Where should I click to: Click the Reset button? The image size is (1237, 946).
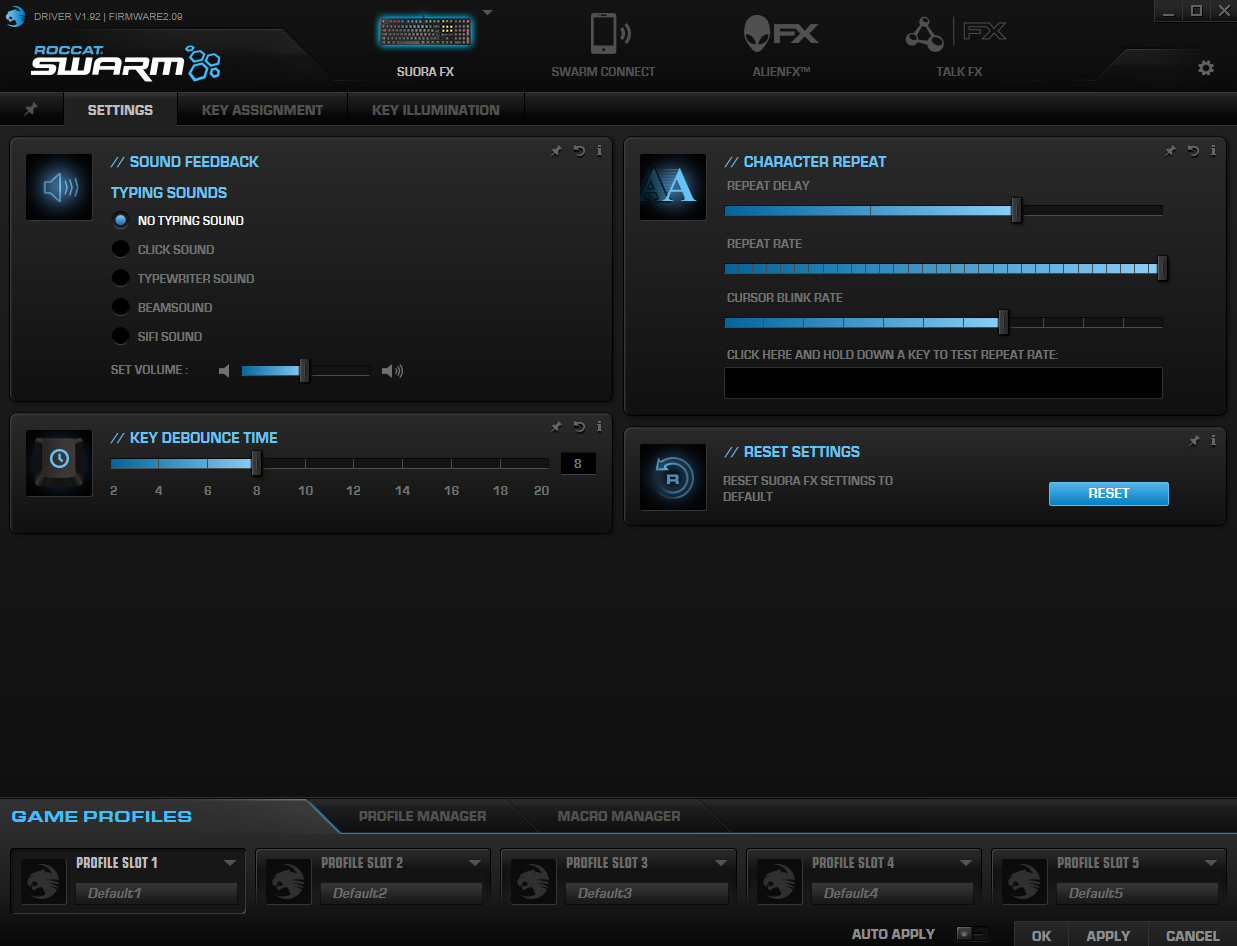point(1108,493)
